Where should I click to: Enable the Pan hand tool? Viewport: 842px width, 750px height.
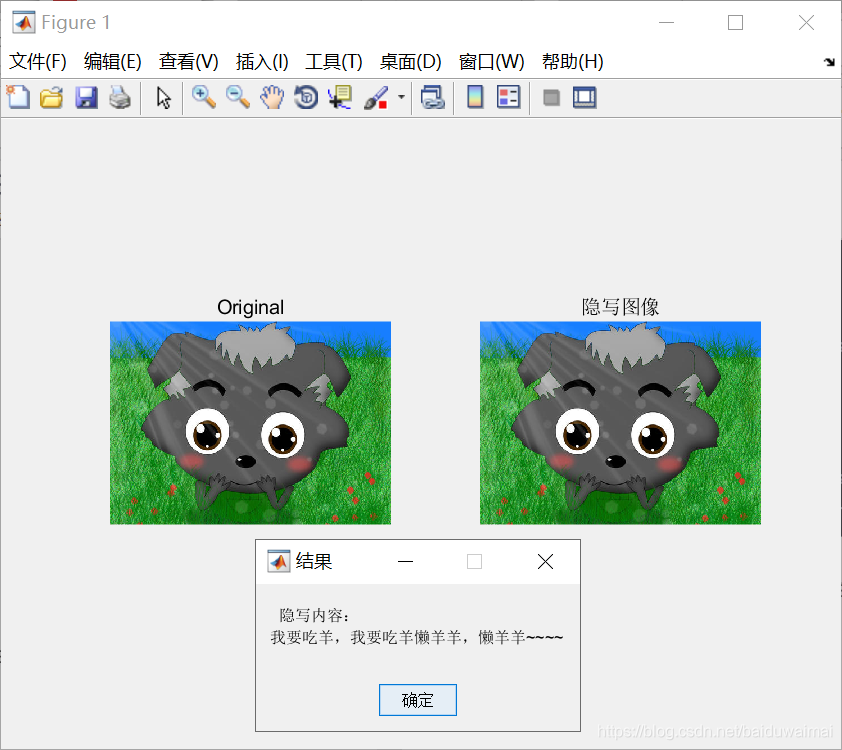[272, 98]
